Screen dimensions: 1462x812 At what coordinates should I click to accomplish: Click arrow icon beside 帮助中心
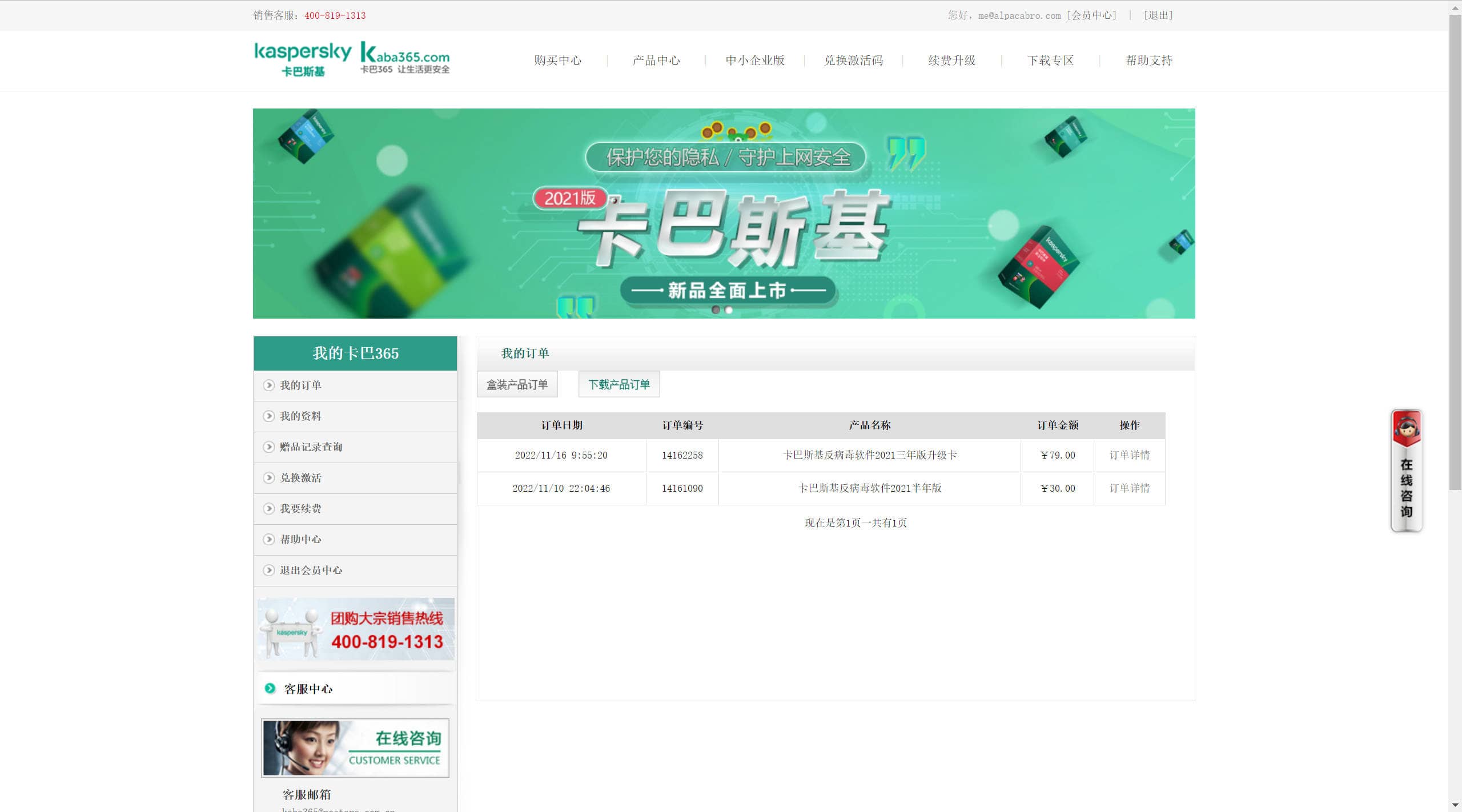coord(268,540)
